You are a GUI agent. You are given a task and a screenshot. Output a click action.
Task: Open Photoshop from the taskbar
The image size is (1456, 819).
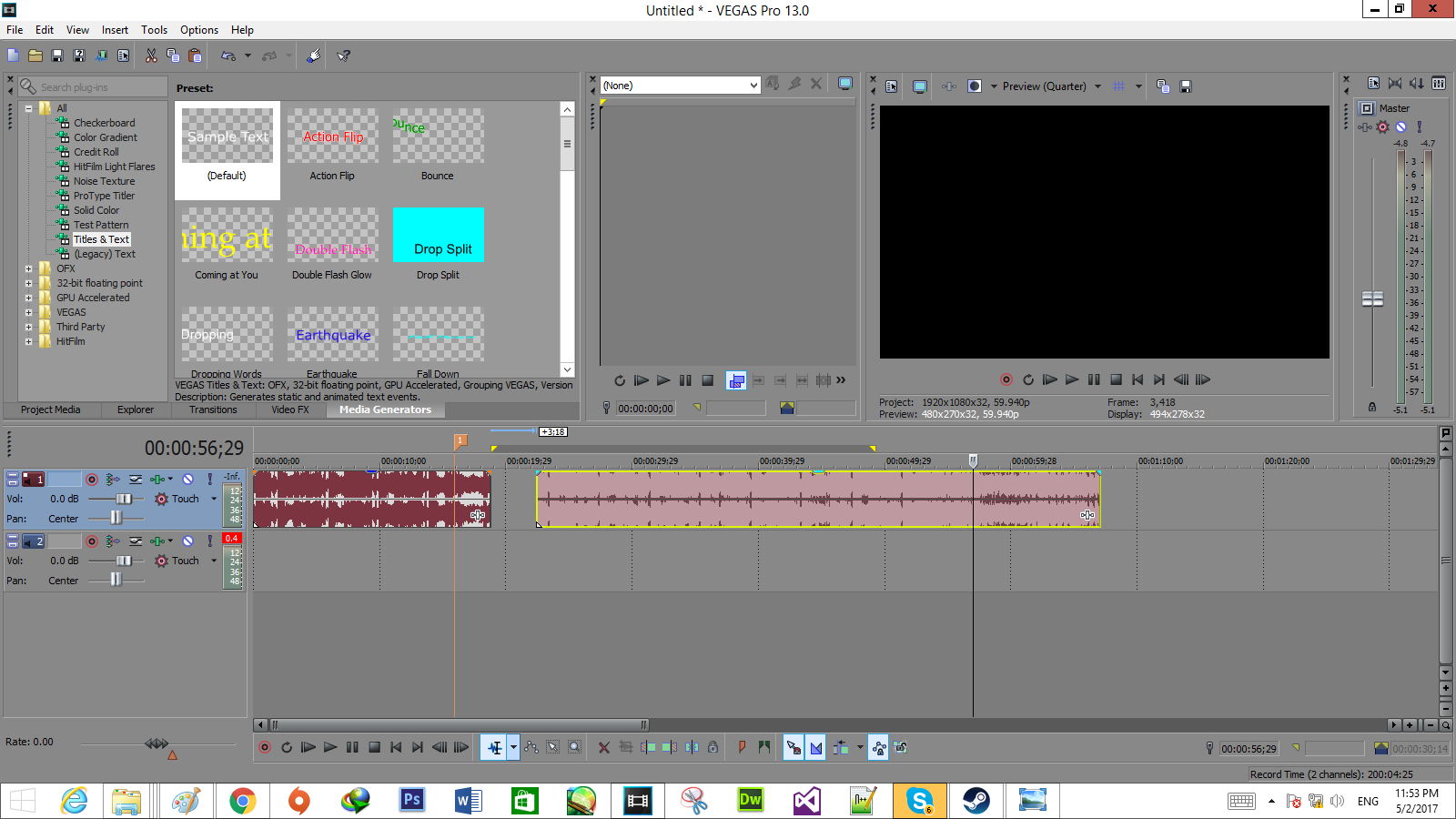click(412, 801)
